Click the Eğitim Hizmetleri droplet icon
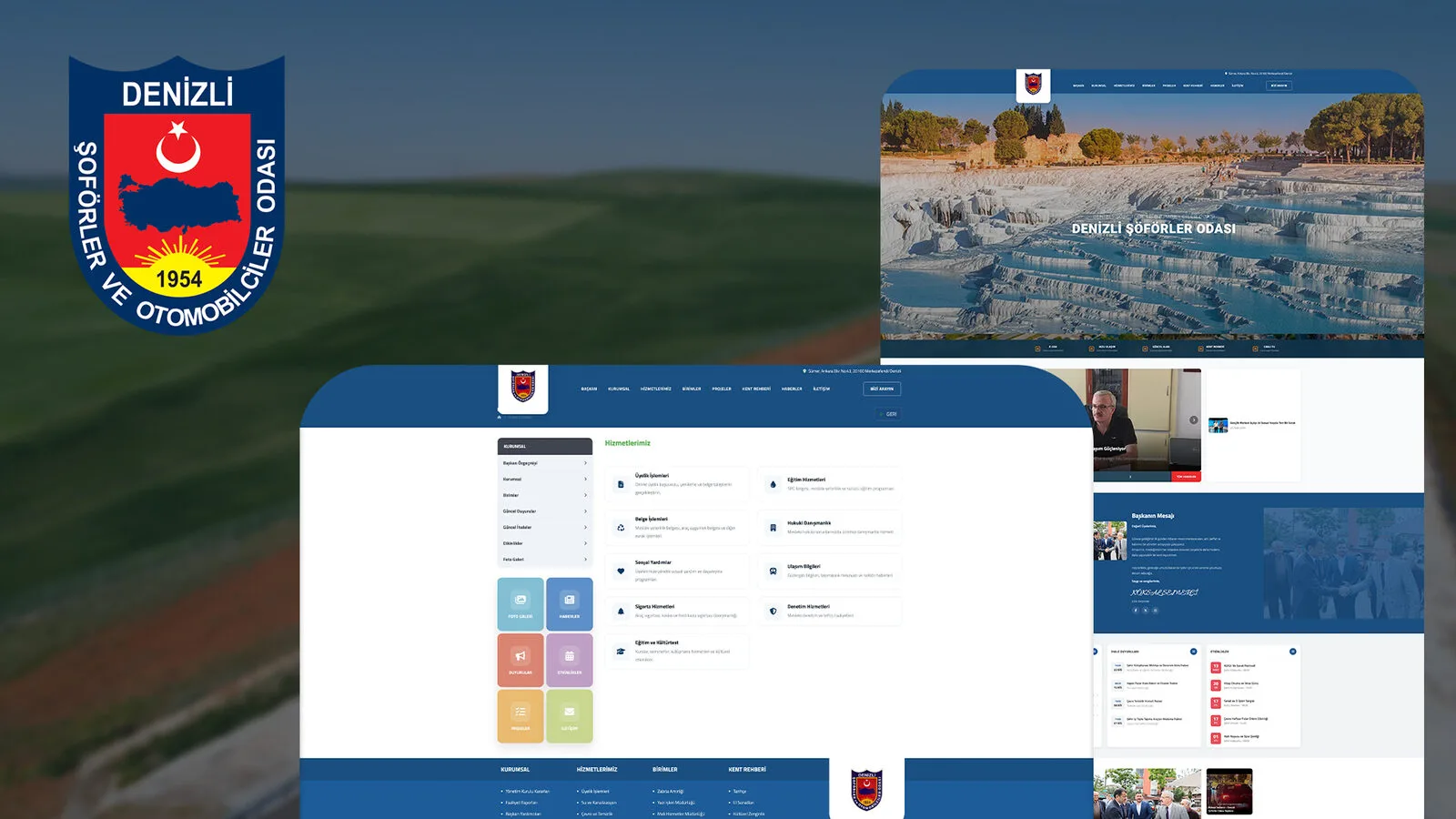 point(773,484)
